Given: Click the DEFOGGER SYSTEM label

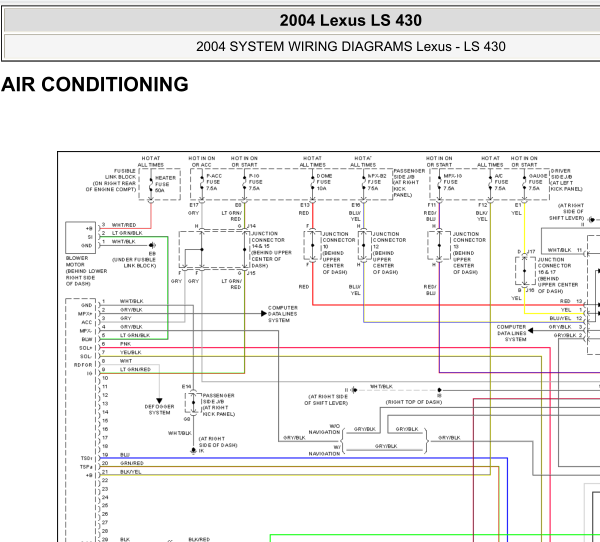Looking at the screenshot, I should tap(160, 410).
